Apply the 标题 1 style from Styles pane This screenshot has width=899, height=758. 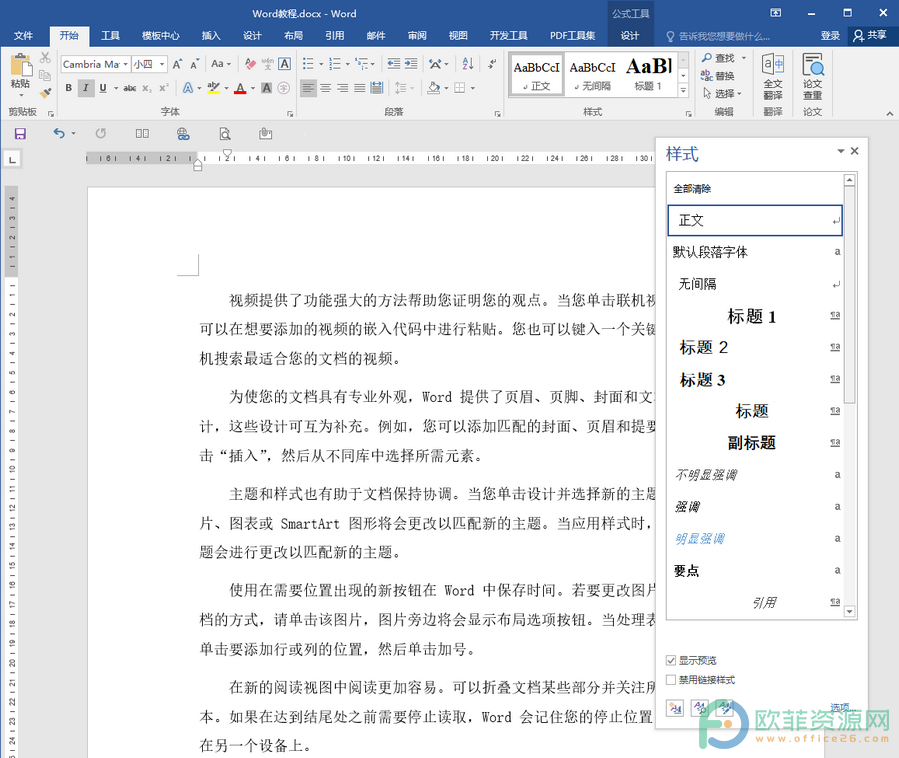pyautogui.click(x=755, y=316)
